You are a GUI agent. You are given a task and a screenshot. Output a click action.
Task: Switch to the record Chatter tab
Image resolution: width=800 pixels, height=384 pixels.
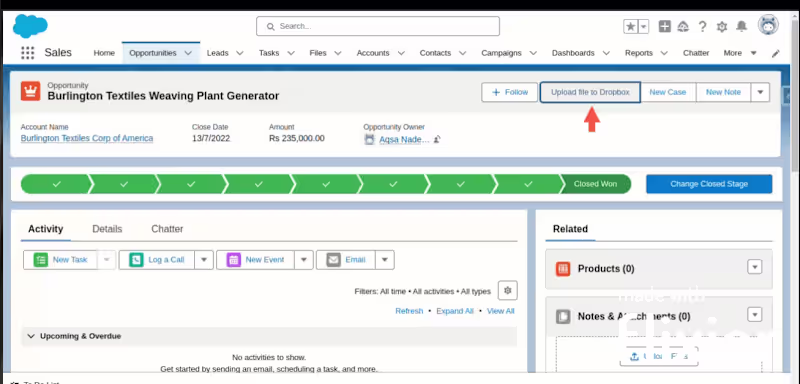click(167, 229)
